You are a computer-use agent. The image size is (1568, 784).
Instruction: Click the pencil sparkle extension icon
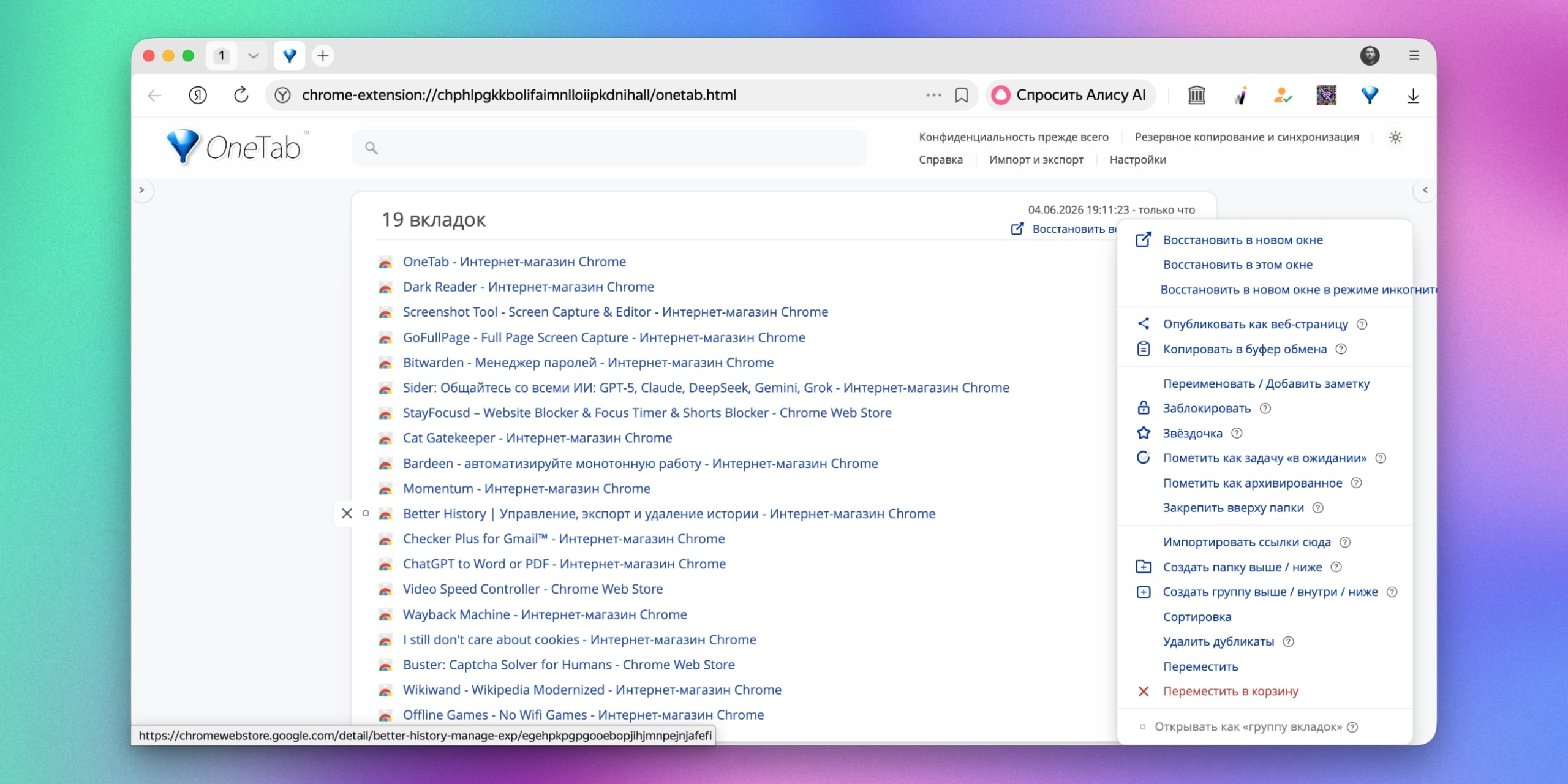coord(1240,95)
